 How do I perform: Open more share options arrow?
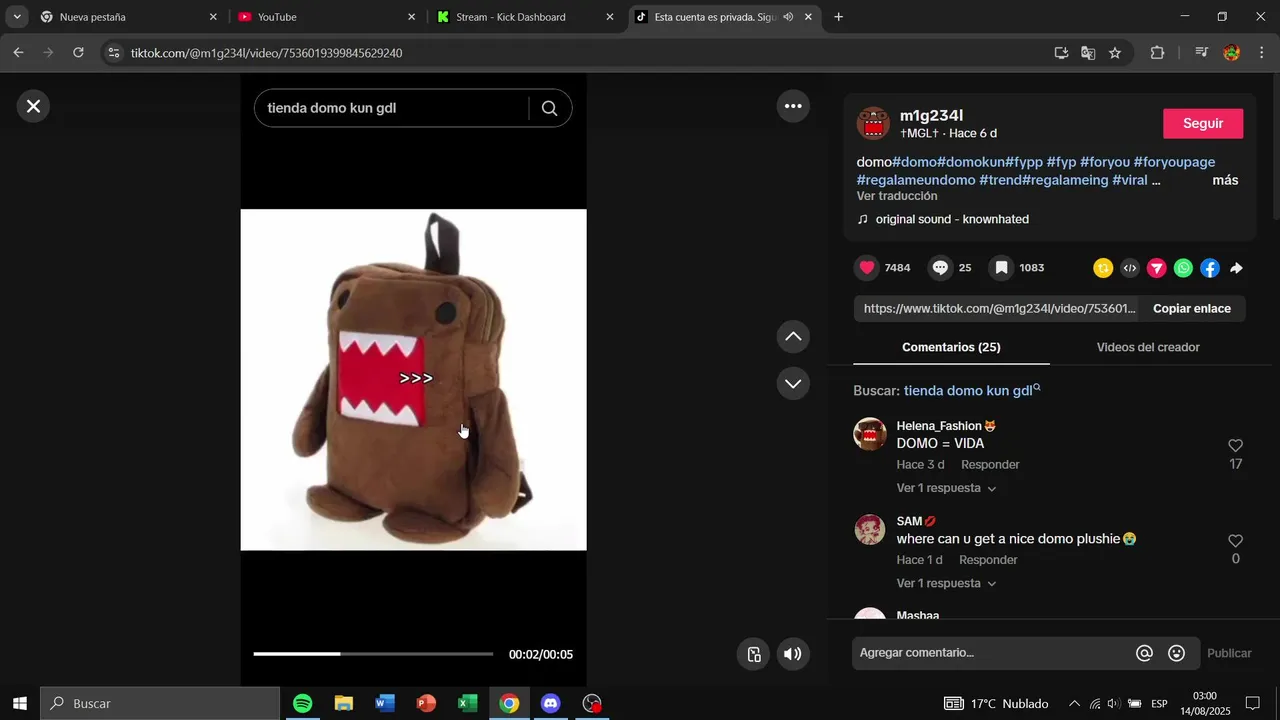click(x=1237, y=268)
